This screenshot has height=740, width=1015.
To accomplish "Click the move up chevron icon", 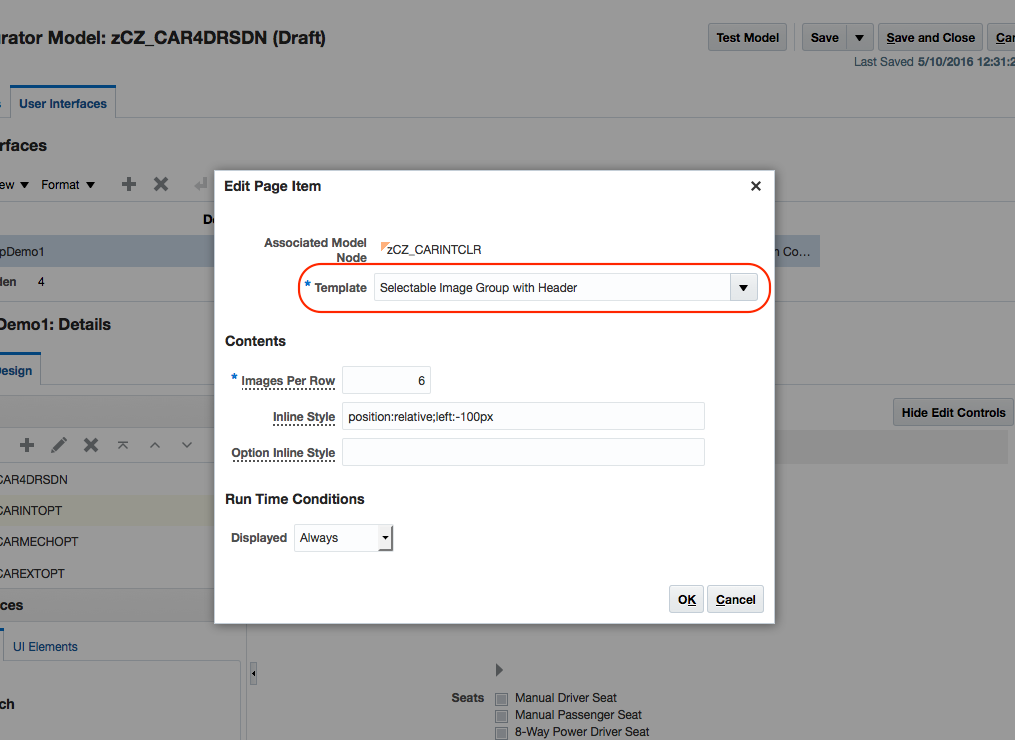I will tap(155, 445).
